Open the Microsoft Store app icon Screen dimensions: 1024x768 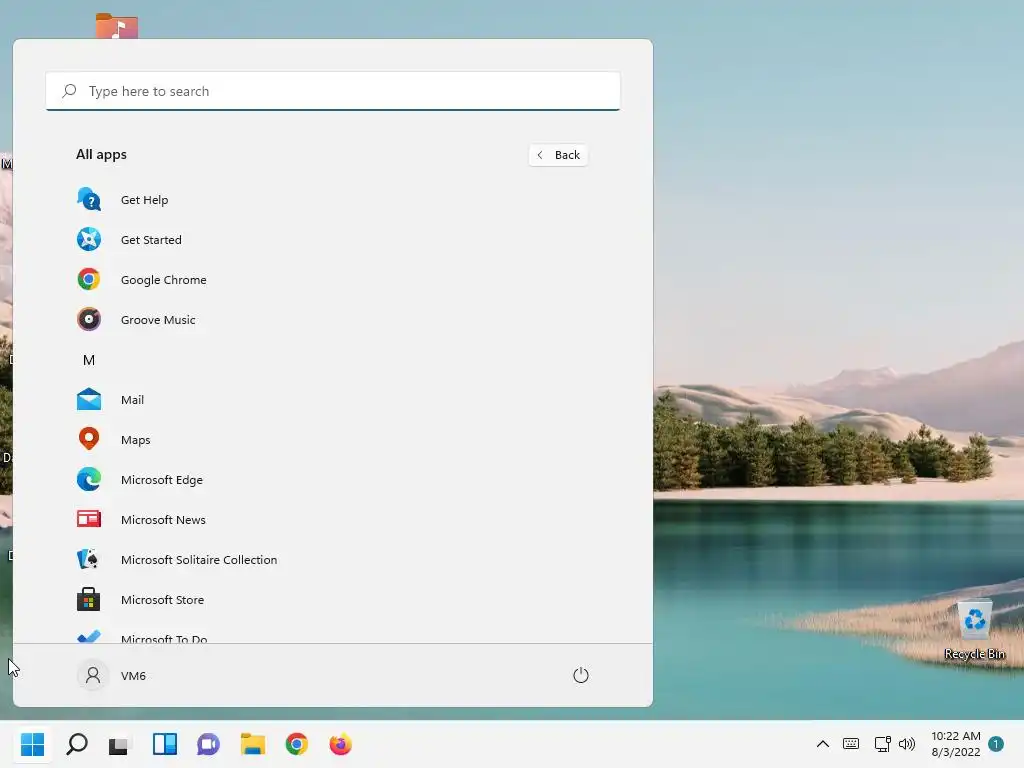(x=89, y=599)
